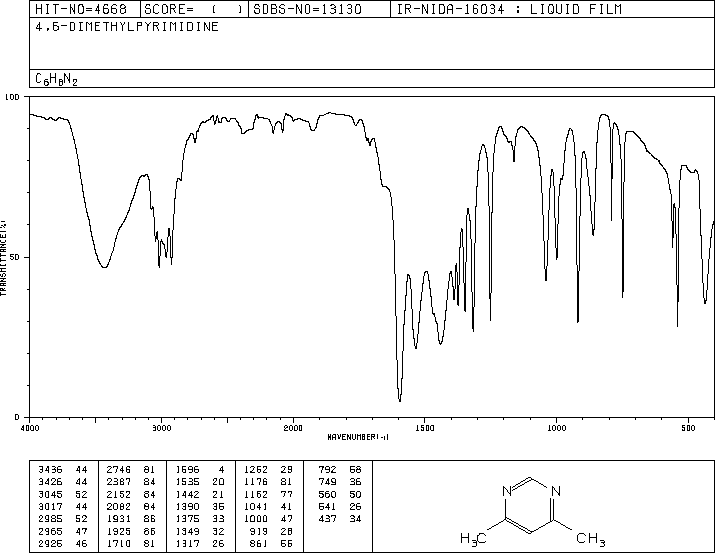Click the 1262 peak table entry
The width and height of the screenshot is (715, 553).
point(268,469)
